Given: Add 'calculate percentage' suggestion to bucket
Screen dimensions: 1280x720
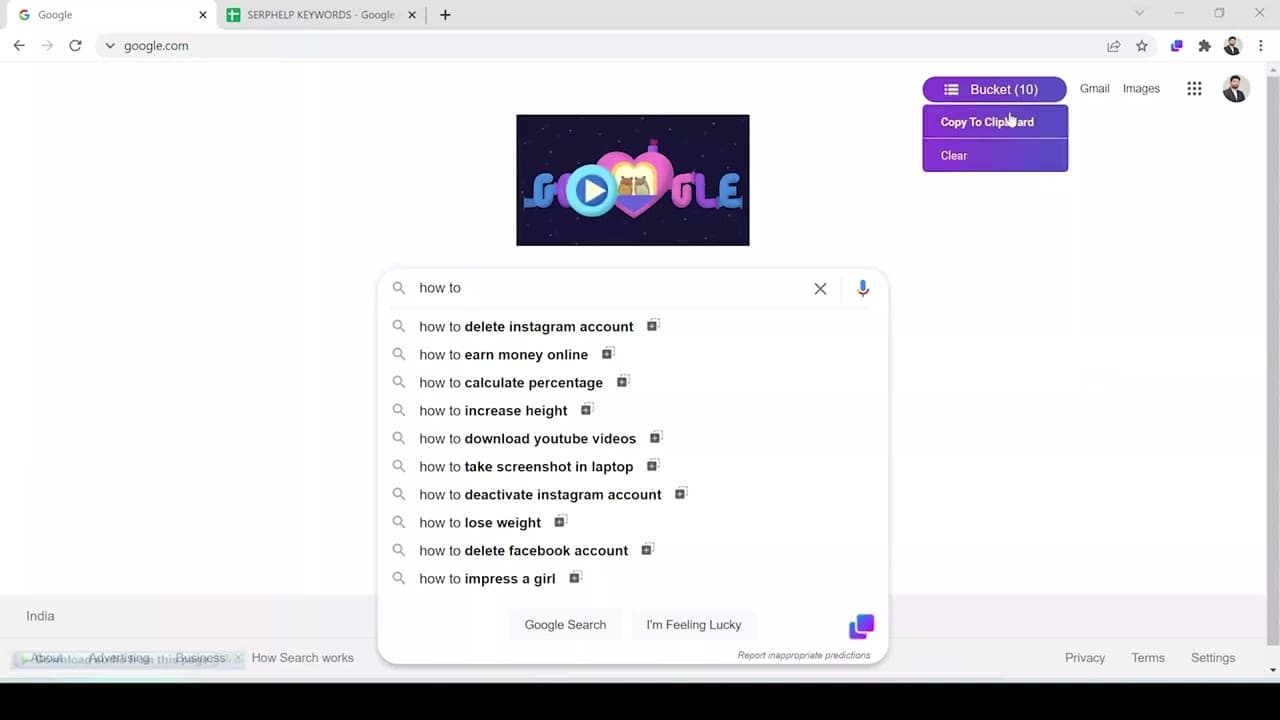Looking at the screenshot, I should point(622,382).
